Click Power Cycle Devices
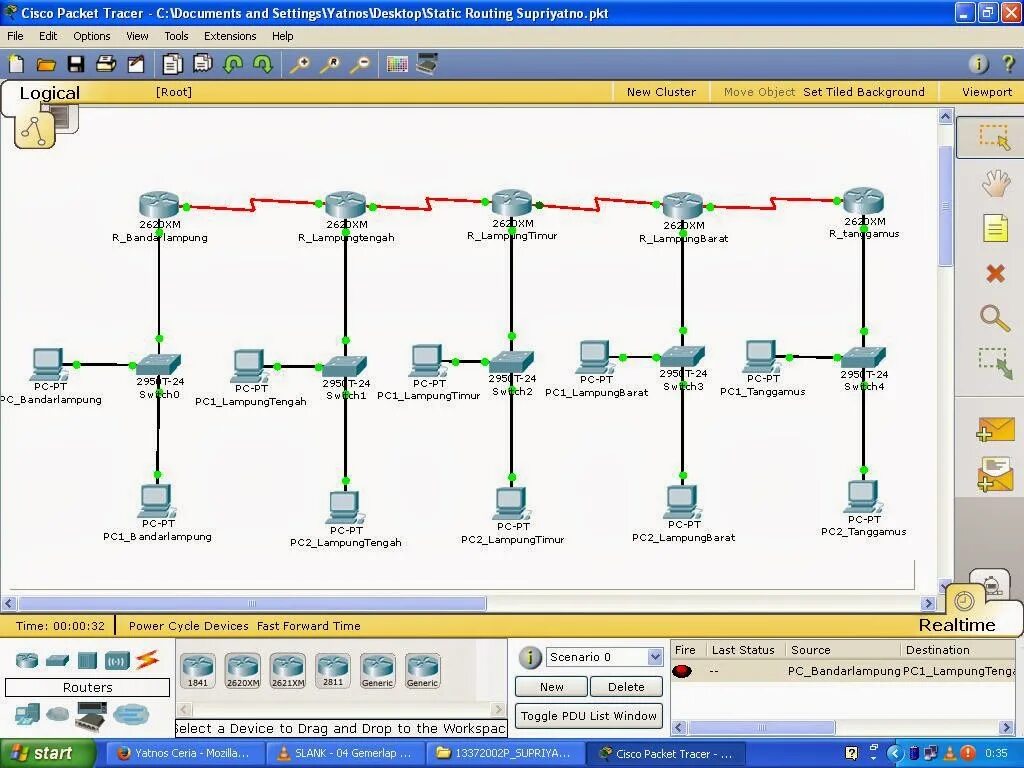This screenshot has width=1024, height=768. [x=188, y=626]
